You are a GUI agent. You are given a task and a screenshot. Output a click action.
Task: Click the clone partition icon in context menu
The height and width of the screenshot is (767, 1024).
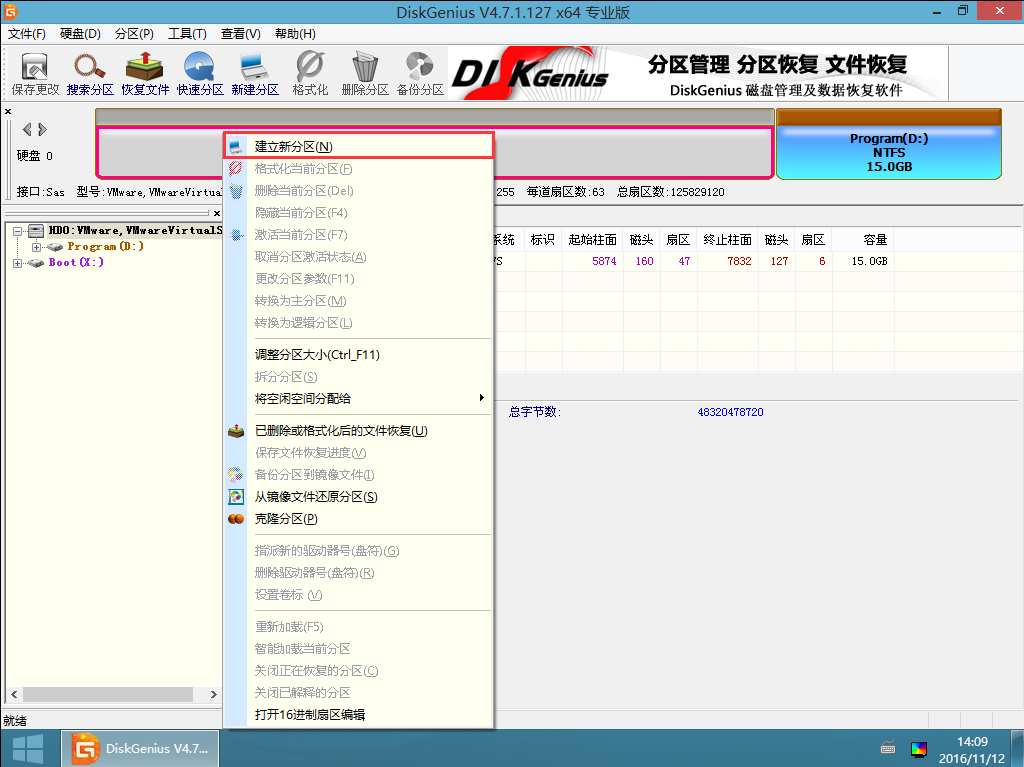click(x=236, y=519)
